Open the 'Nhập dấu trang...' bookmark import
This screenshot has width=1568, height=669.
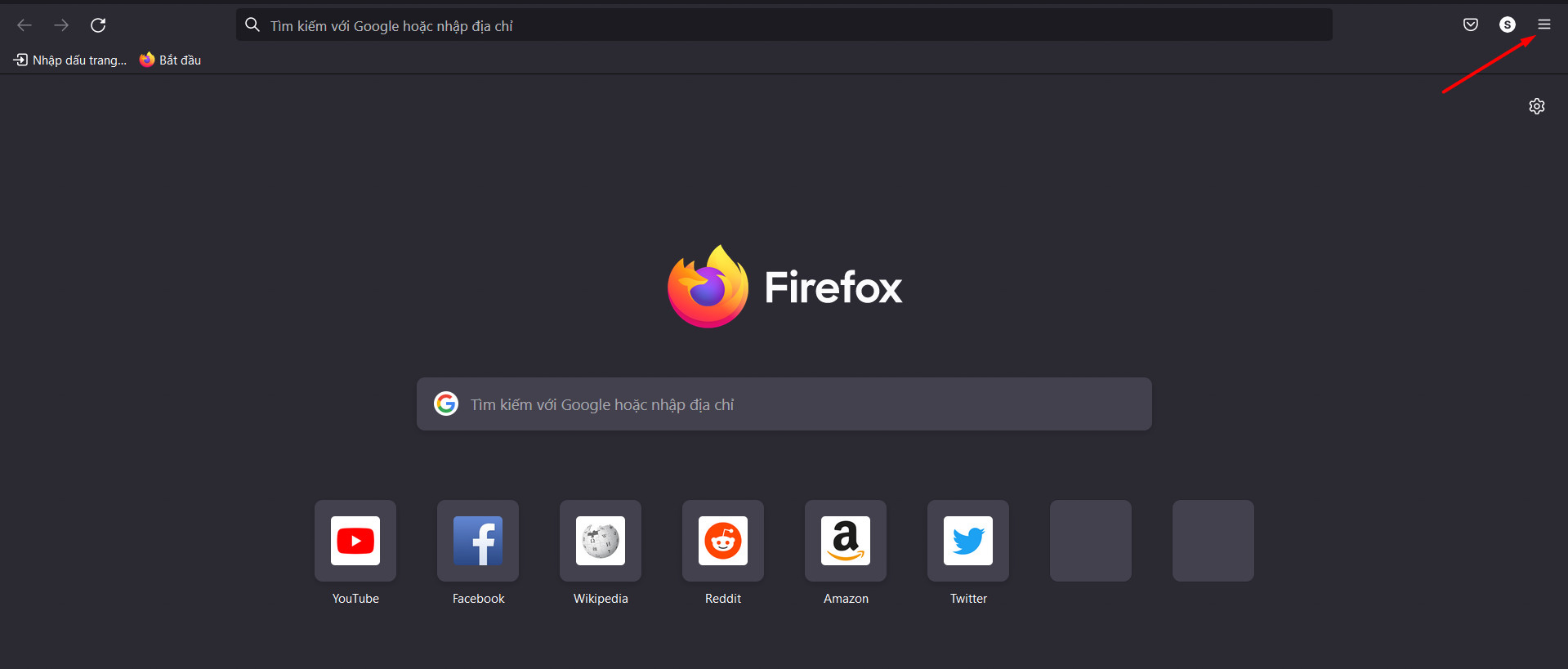[70, 60]
